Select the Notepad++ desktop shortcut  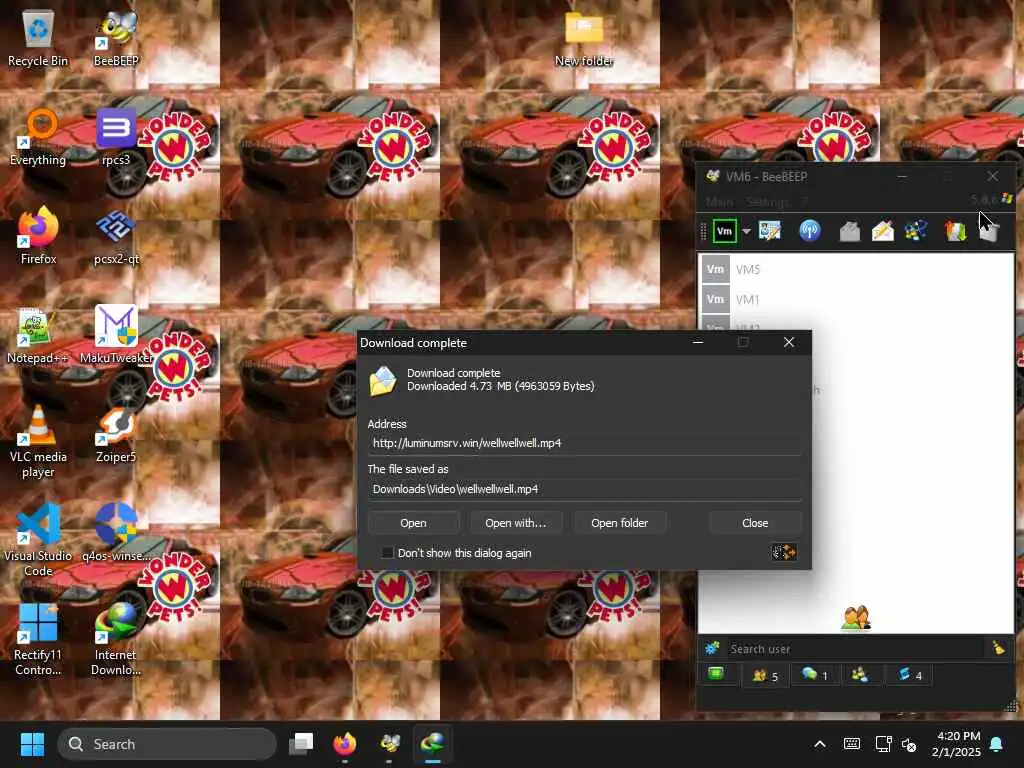[38, 336]
